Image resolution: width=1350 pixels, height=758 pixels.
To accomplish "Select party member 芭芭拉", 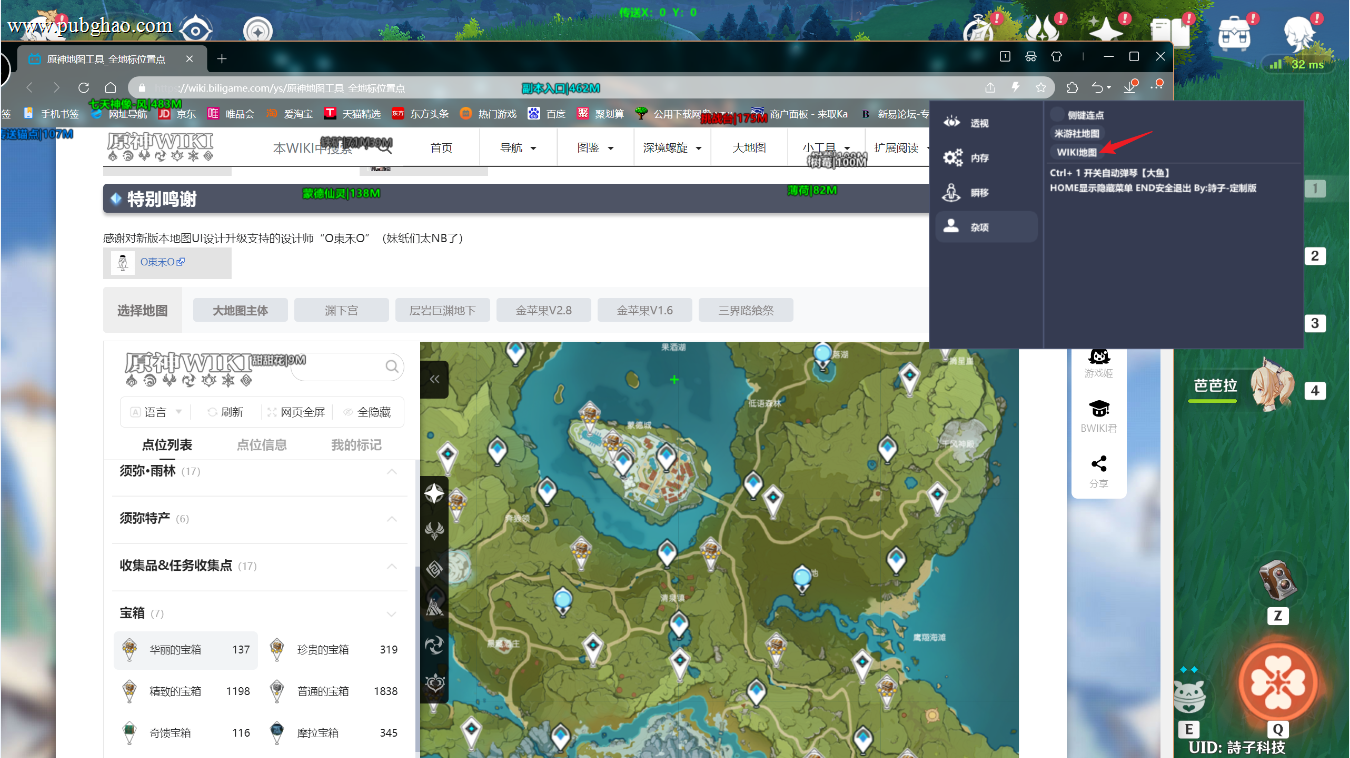I will [1244, 386].
